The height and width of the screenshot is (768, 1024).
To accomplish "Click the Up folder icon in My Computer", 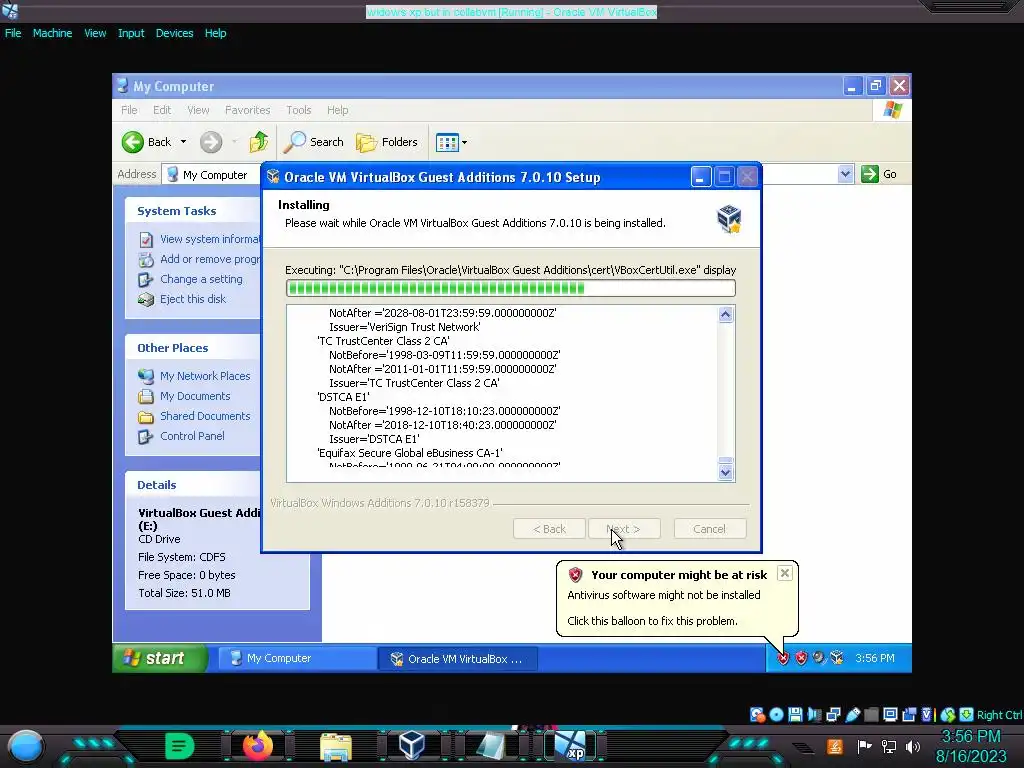I will [259, 142].
